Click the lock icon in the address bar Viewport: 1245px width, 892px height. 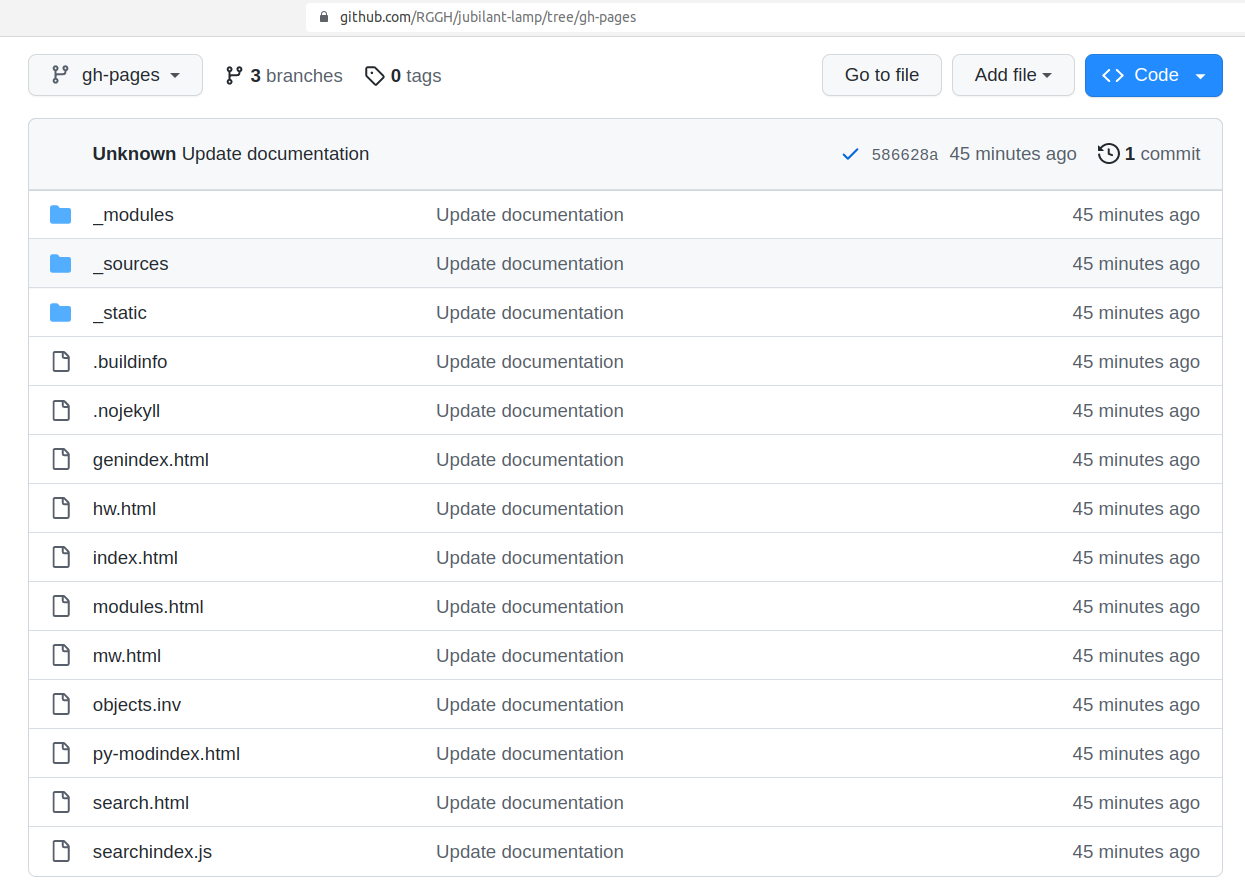[322, 17]
